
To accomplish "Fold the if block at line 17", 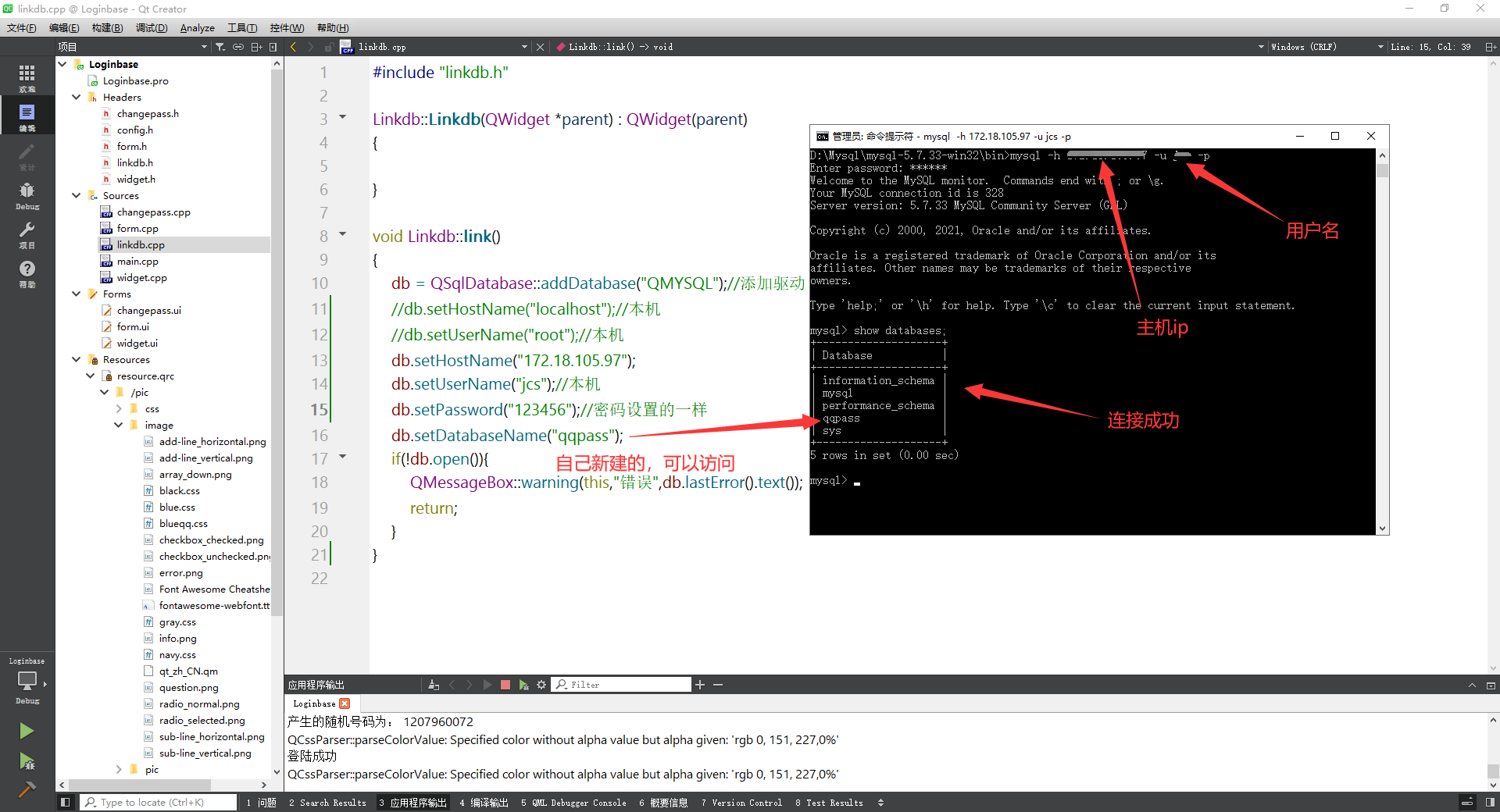I will (342, 457).
